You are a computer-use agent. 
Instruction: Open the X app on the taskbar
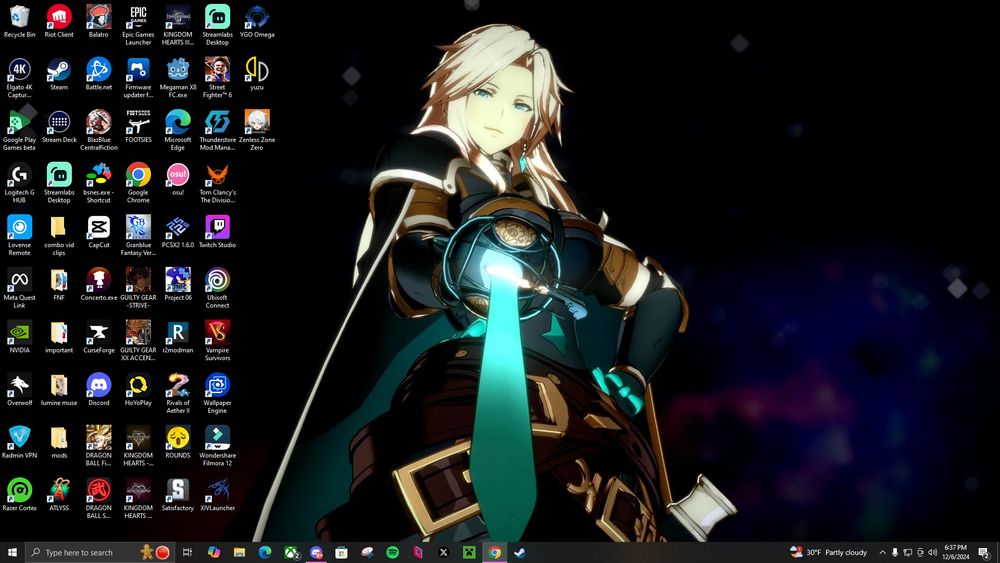(444, 552)
